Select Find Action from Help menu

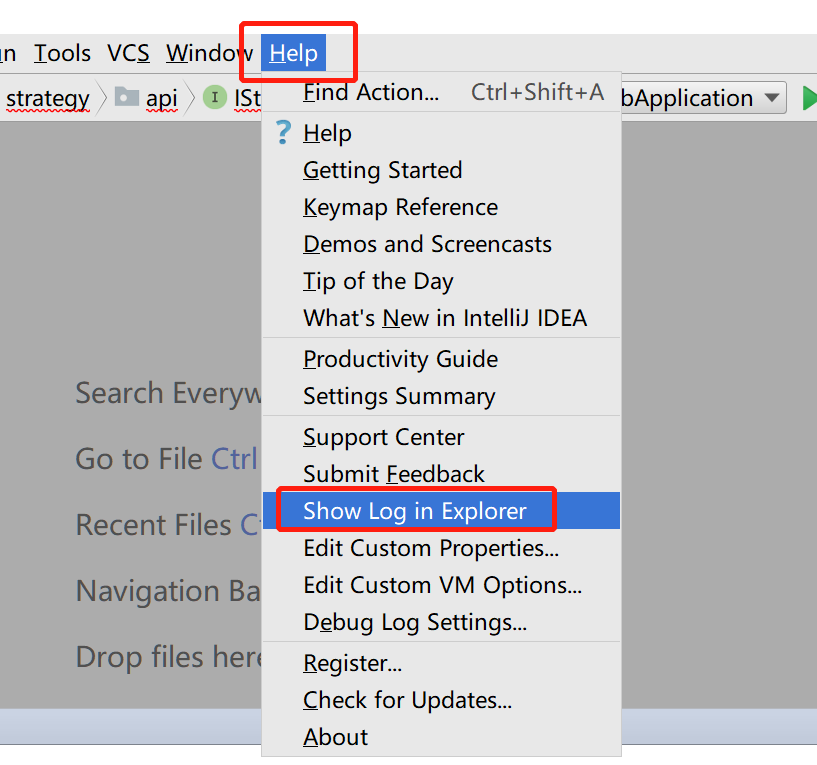[370, 92]
